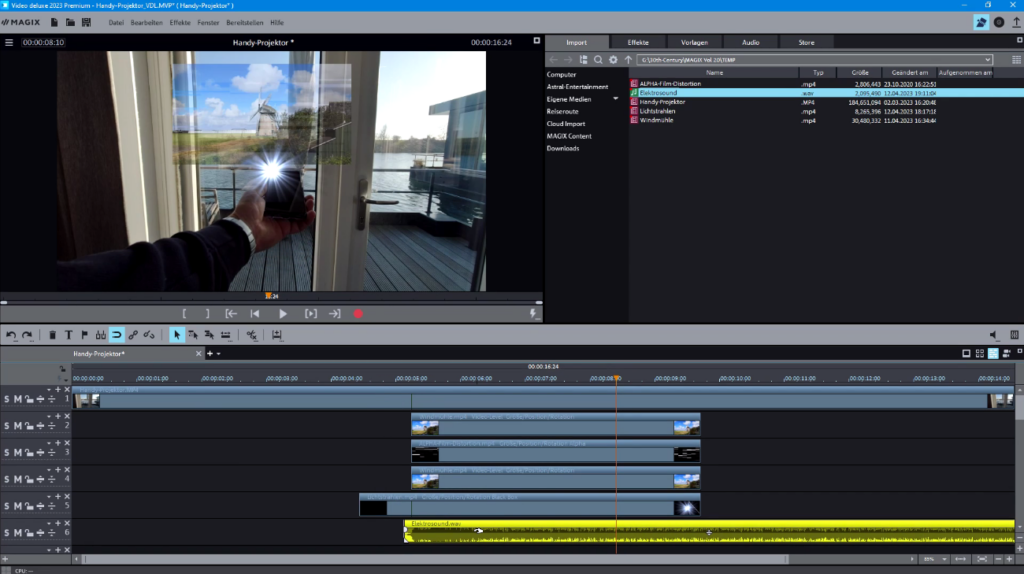Open the Bereitstellen menu
The image size is (1024, 574).
(245, 23)
